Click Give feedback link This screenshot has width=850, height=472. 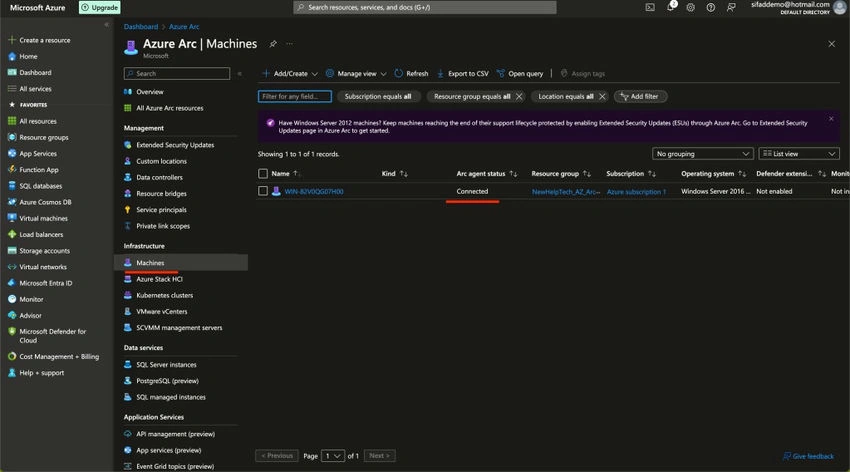point(808,456)
